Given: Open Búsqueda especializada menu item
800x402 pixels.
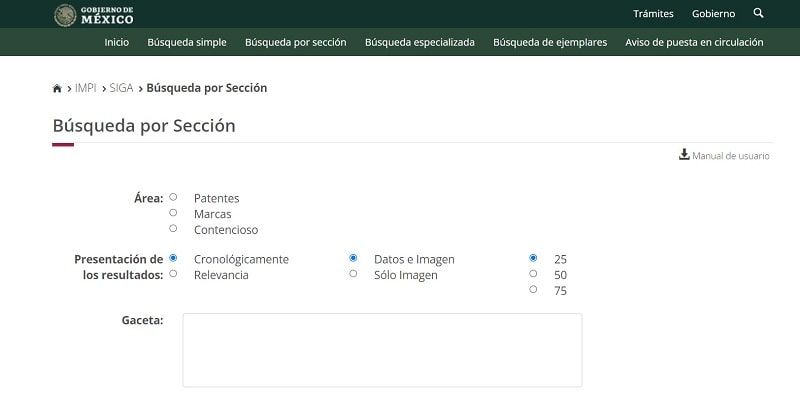Looking at the screenshot, I should click(419, 42).
